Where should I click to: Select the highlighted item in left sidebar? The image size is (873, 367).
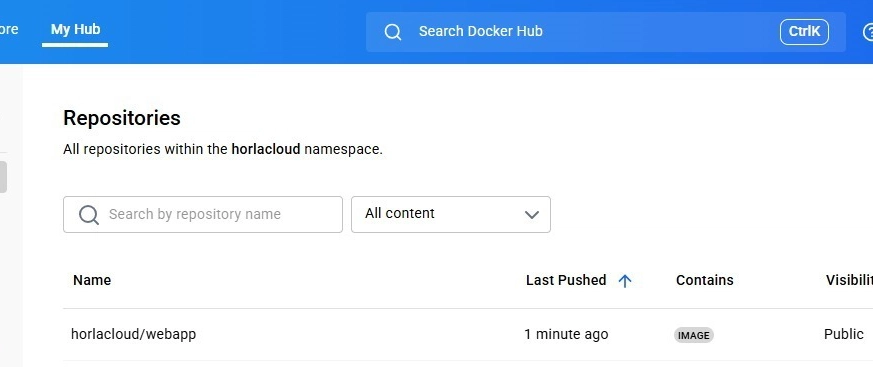(x=3, y=177)
